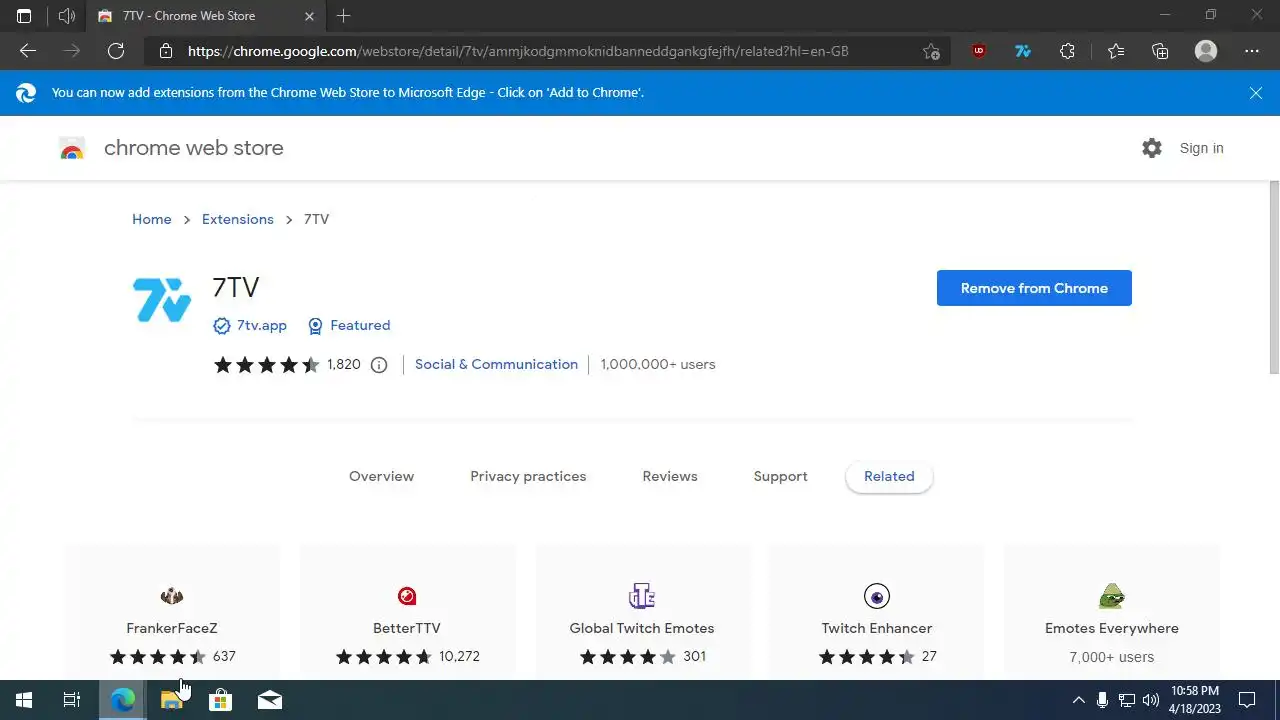Screen dimensions: 1280x720
Task: Open Task View on the taskbar
Action: [x=72, y=700]
